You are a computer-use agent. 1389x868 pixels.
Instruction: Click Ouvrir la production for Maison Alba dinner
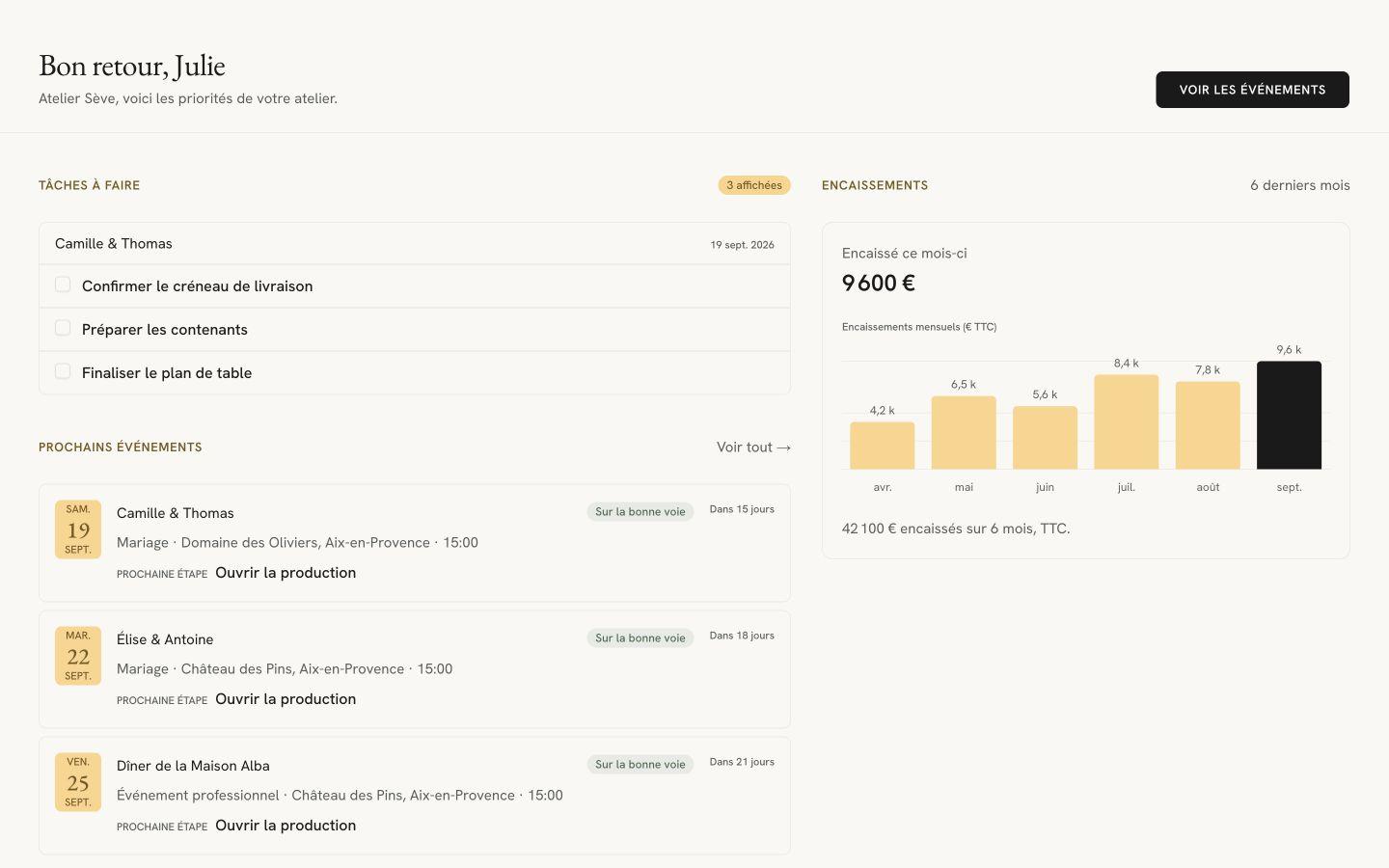coord(286,826)
